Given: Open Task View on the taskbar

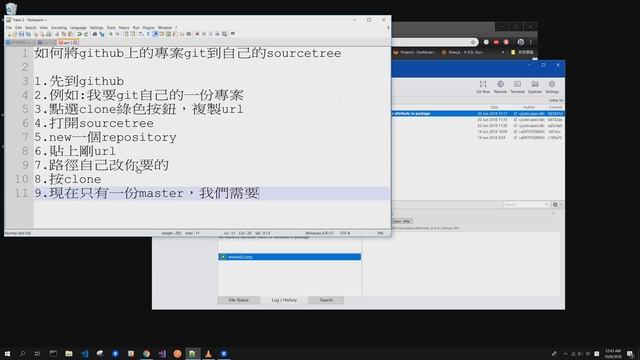Looking at the screenshot, I should [37, 353].
